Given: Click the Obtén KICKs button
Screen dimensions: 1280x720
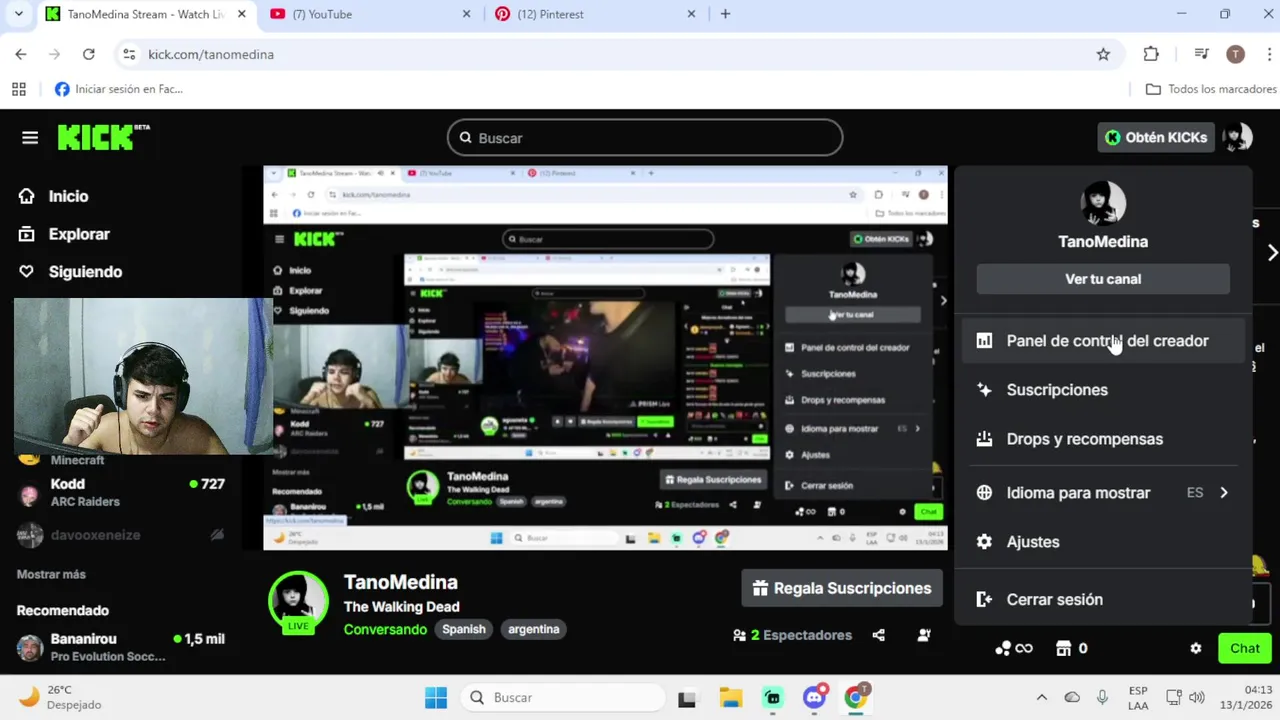Looking at the screenshot, I should click(1157, 138).
